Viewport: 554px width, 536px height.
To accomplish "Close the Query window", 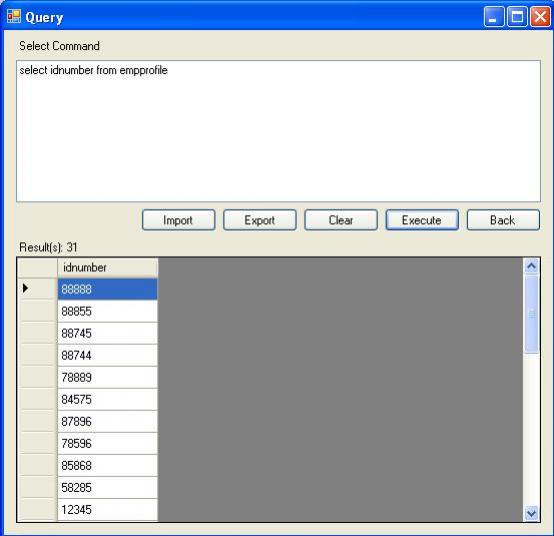I will tap(540, 17).
